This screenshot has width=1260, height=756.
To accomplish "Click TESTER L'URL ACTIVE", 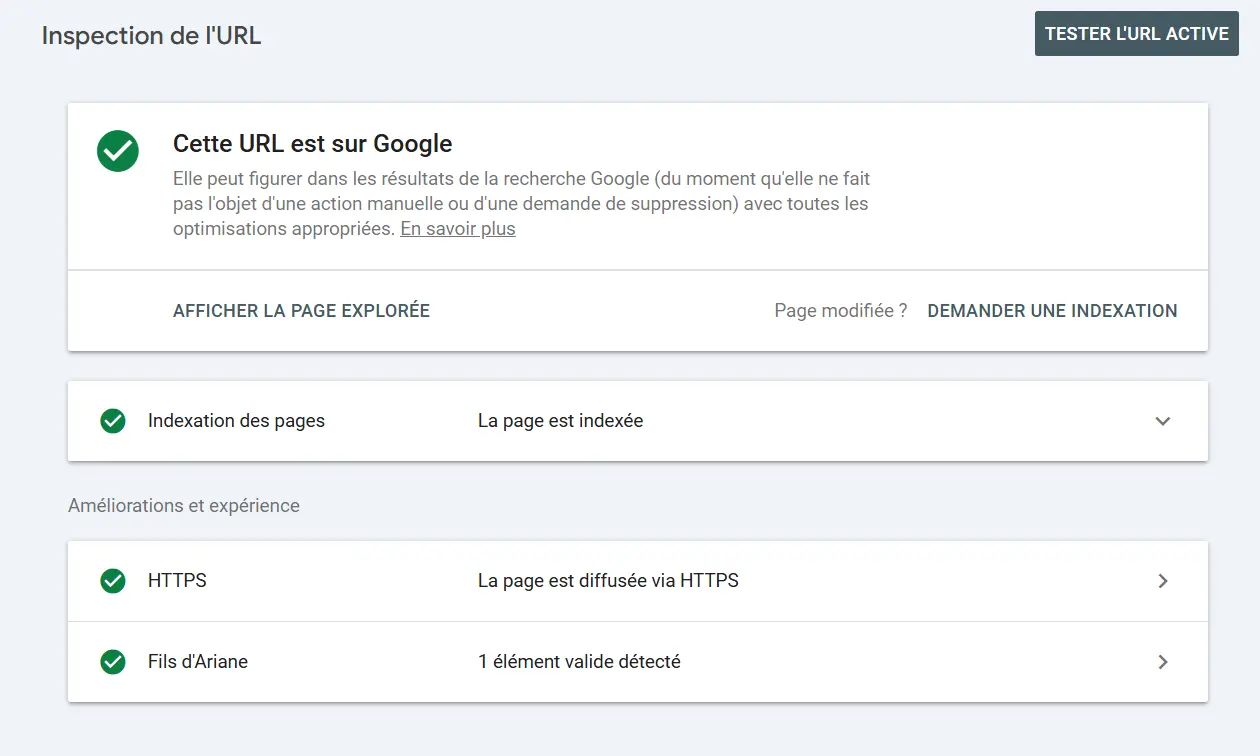I will (x=1136, y=33).
